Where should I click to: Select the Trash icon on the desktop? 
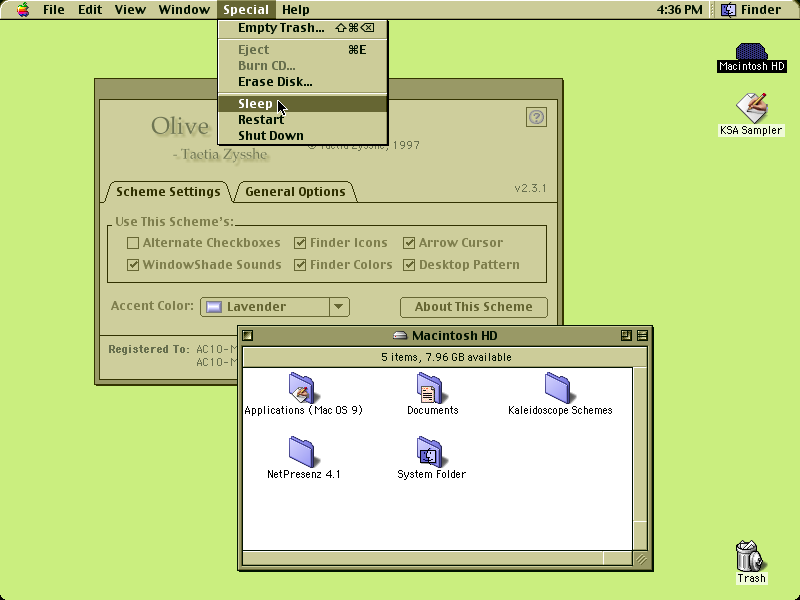pyautogui.click(x=750, y=556)
